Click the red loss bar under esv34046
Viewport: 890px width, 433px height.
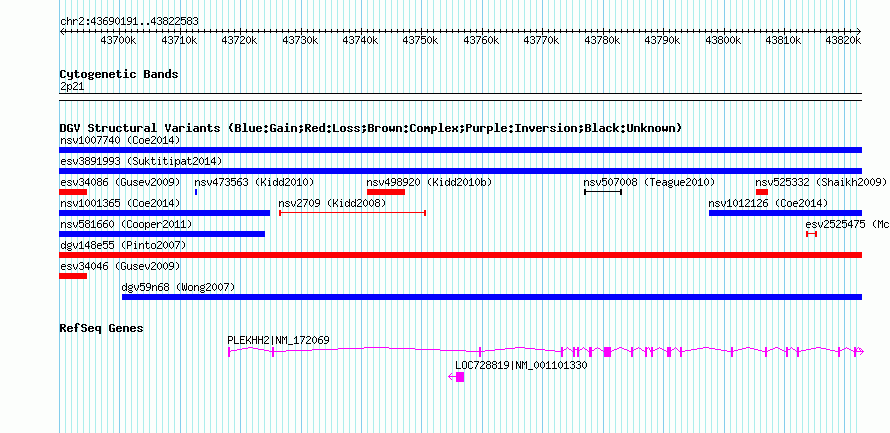(x=73, y=276)
